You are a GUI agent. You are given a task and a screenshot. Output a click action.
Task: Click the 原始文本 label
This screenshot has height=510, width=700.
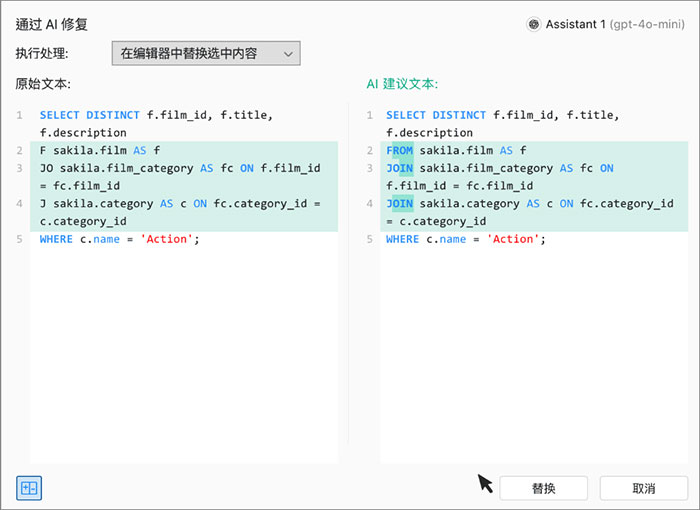[43, 84]
